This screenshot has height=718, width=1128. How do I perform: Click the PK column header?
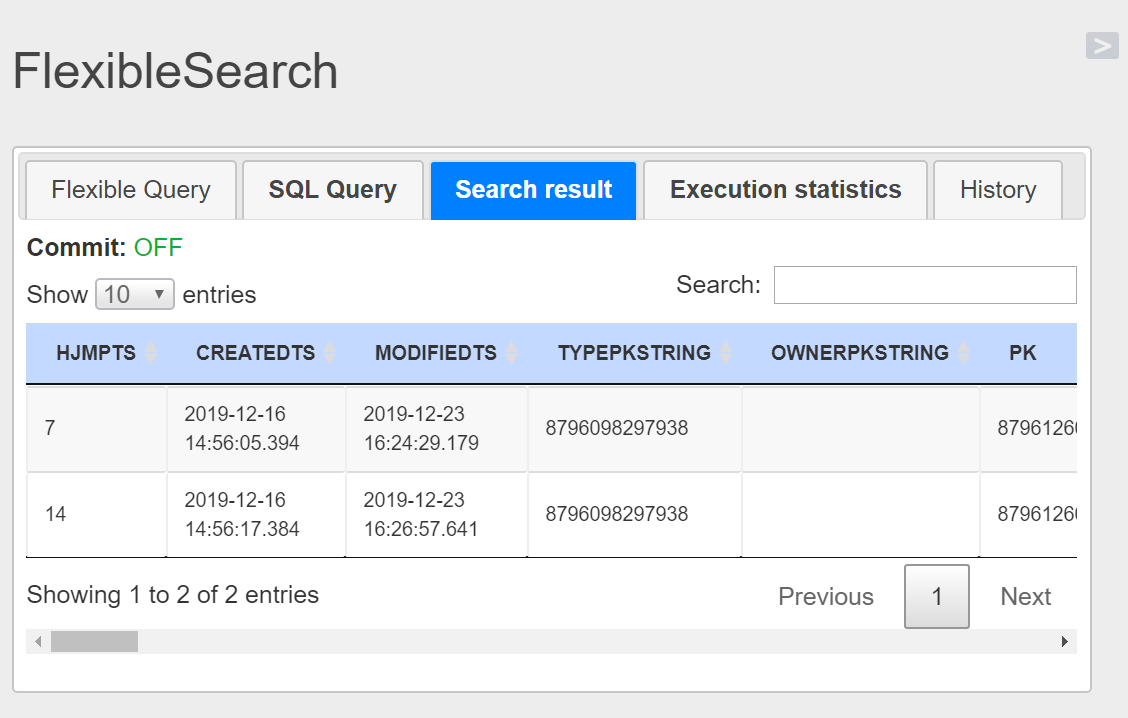pyautogui.click(x=1023, y=353)
